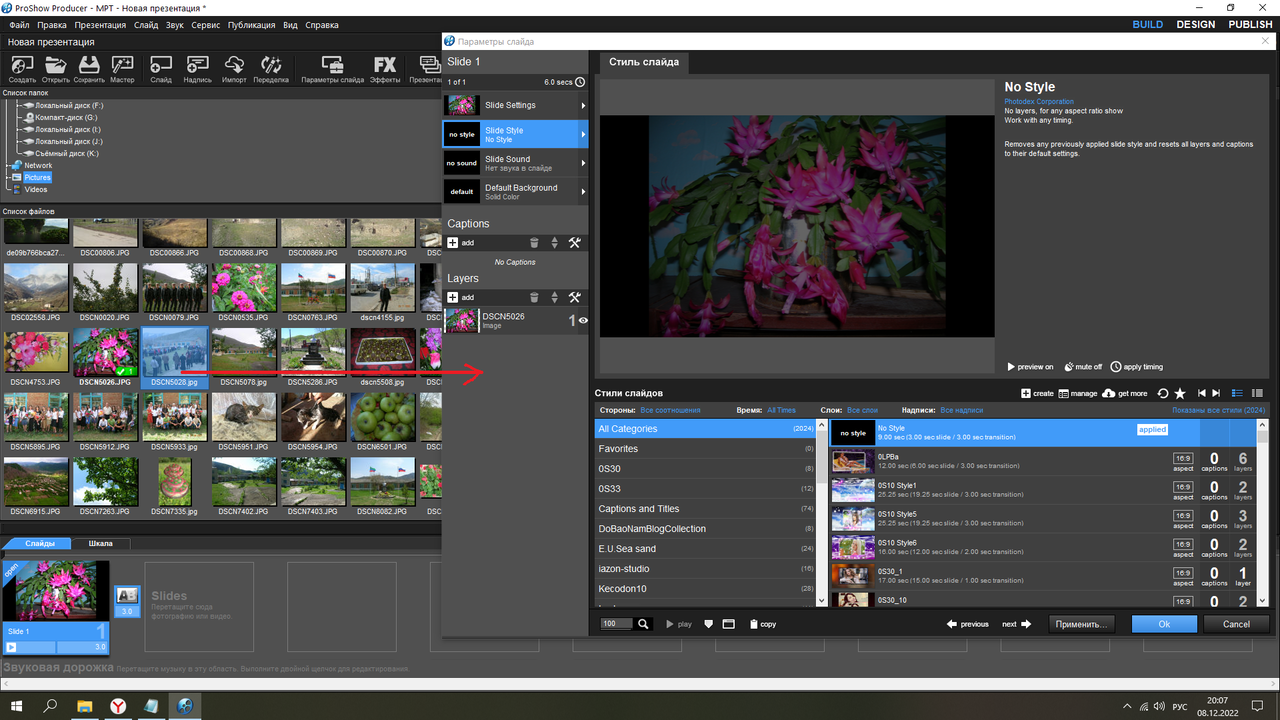The height and width of the screenshot is (720, 1280).
Task: Open the tools wrench icon in Captions section
Action: [x=574, y=243]
